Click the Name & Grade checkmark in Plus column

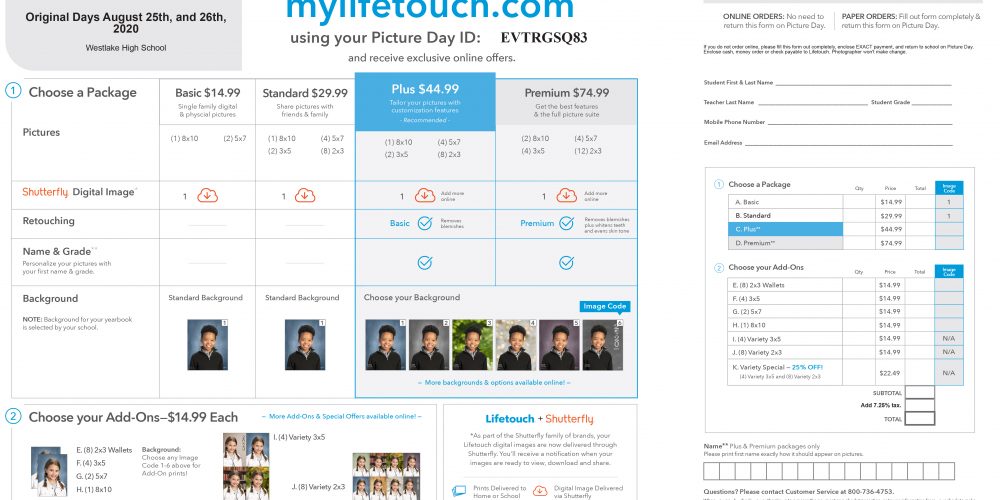(425, 263)
